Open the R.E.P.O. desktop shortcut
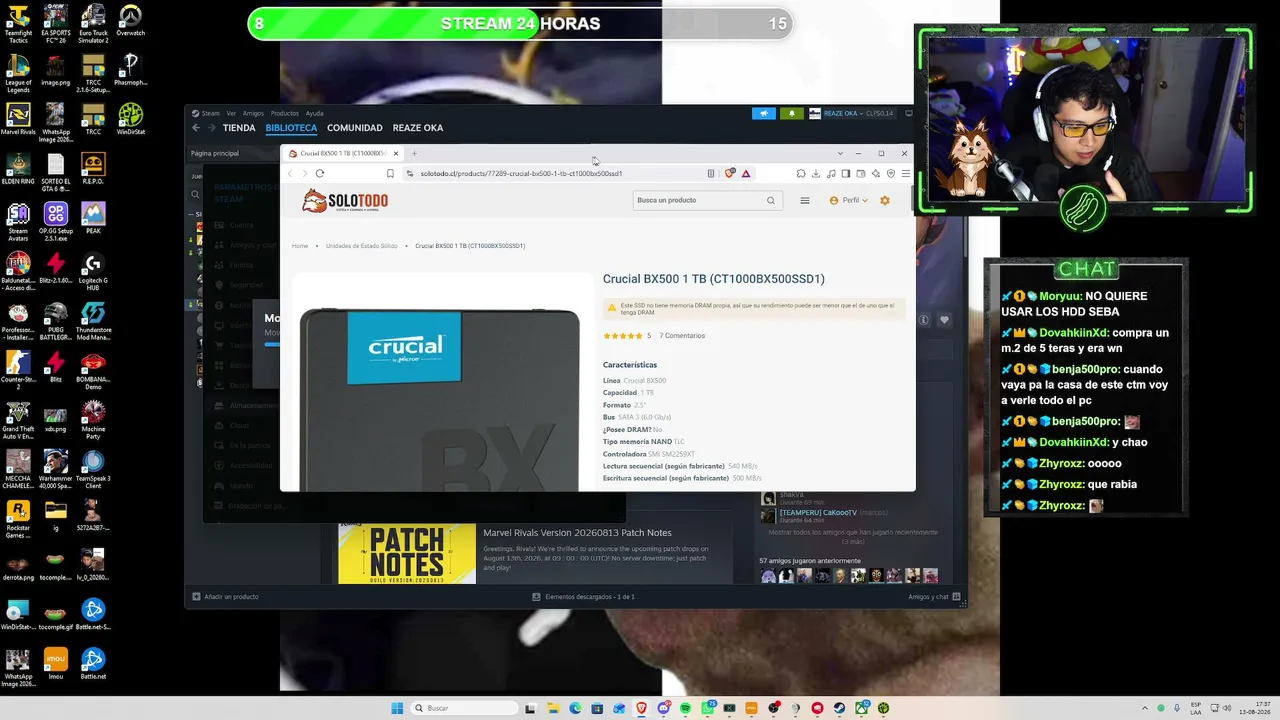The width and height of the screenshot is (1280, 720). [x=93, y=170]
